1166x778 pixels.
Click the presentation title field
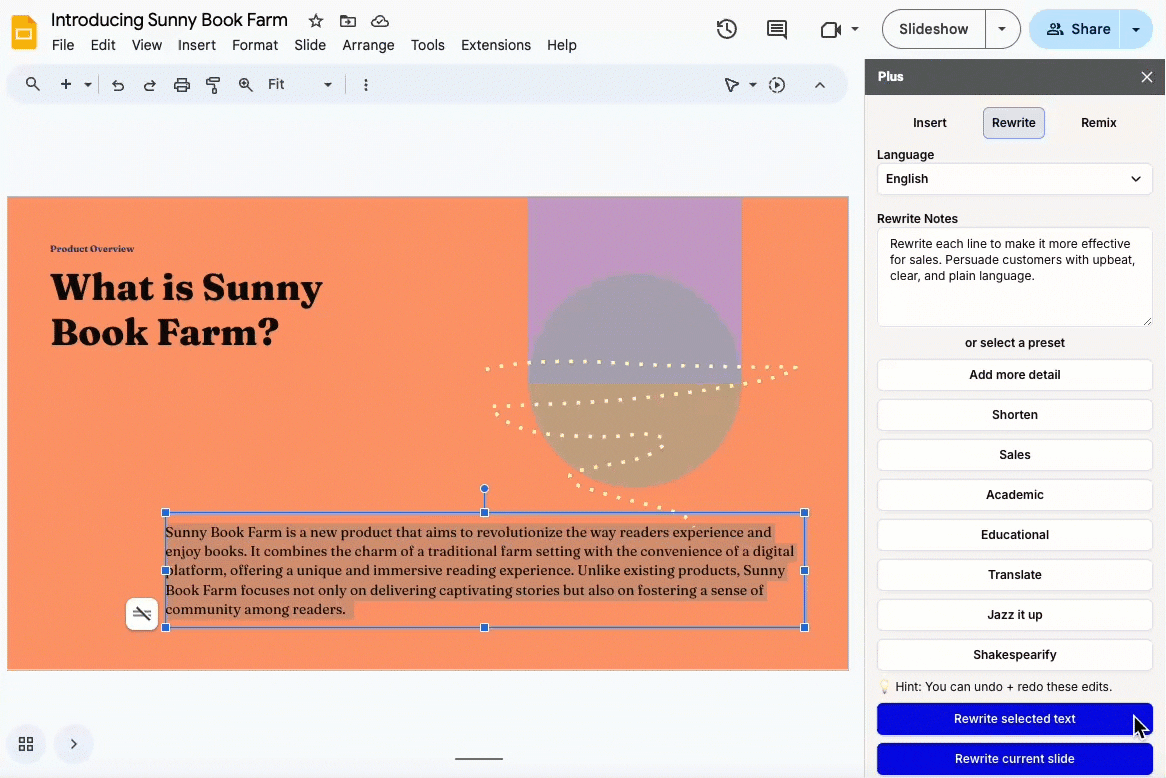(169, 20)
